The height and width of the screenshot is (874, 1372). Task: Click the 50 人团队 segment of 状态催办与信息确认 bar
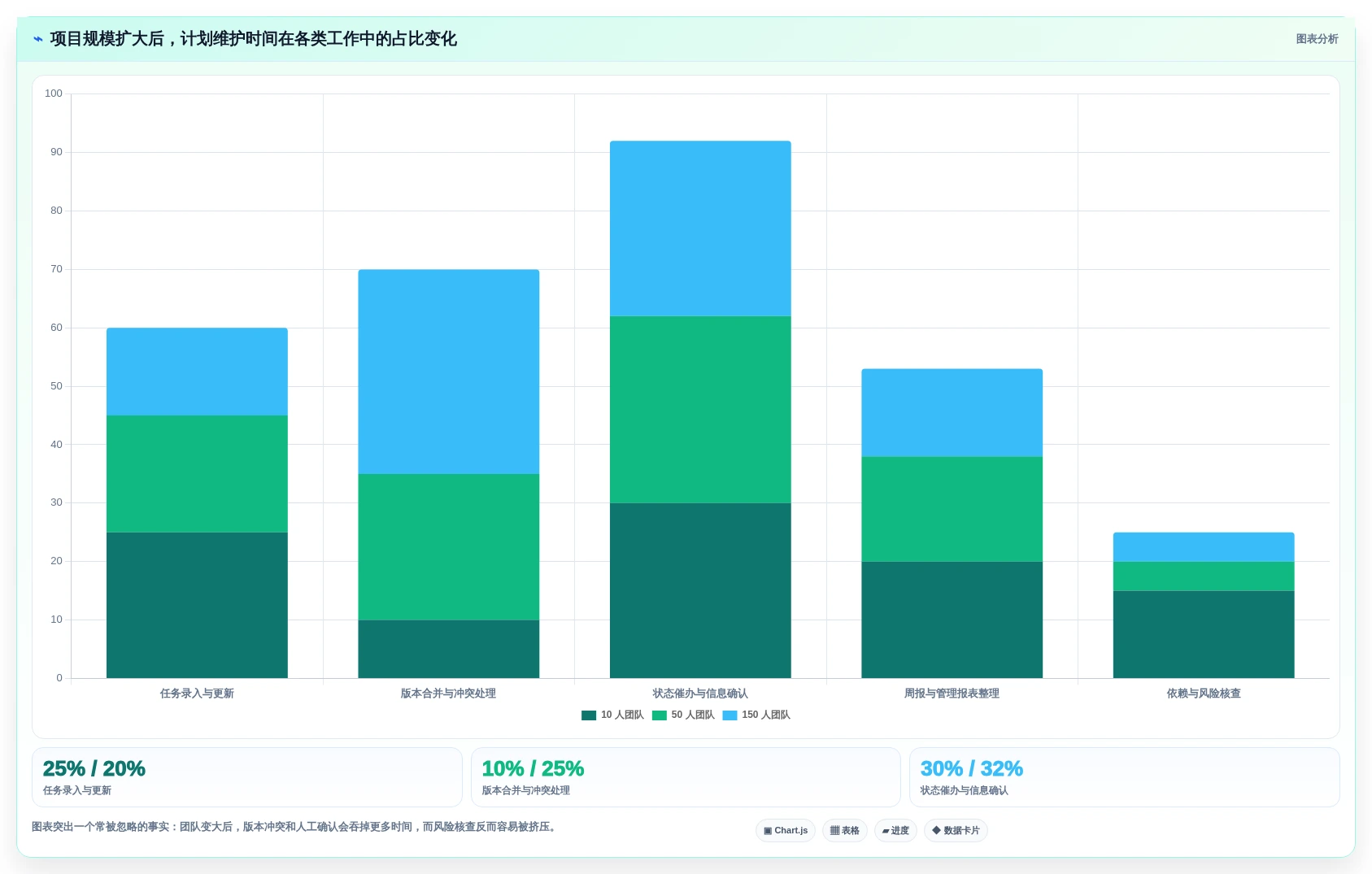[x=700, y=410]
